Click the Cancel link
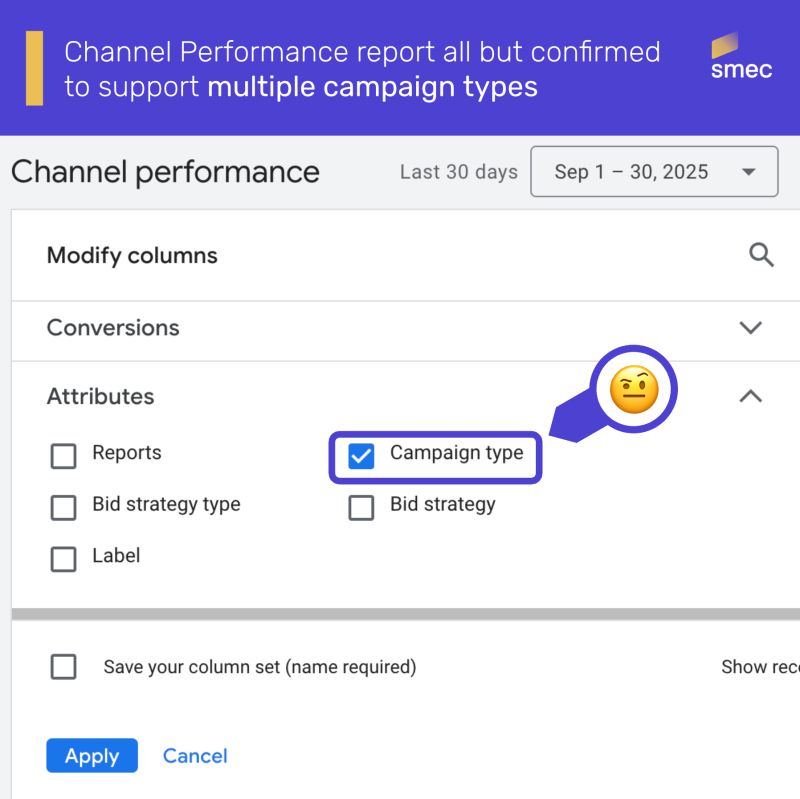This screenshot has width=800, height=799. point(195,756)
